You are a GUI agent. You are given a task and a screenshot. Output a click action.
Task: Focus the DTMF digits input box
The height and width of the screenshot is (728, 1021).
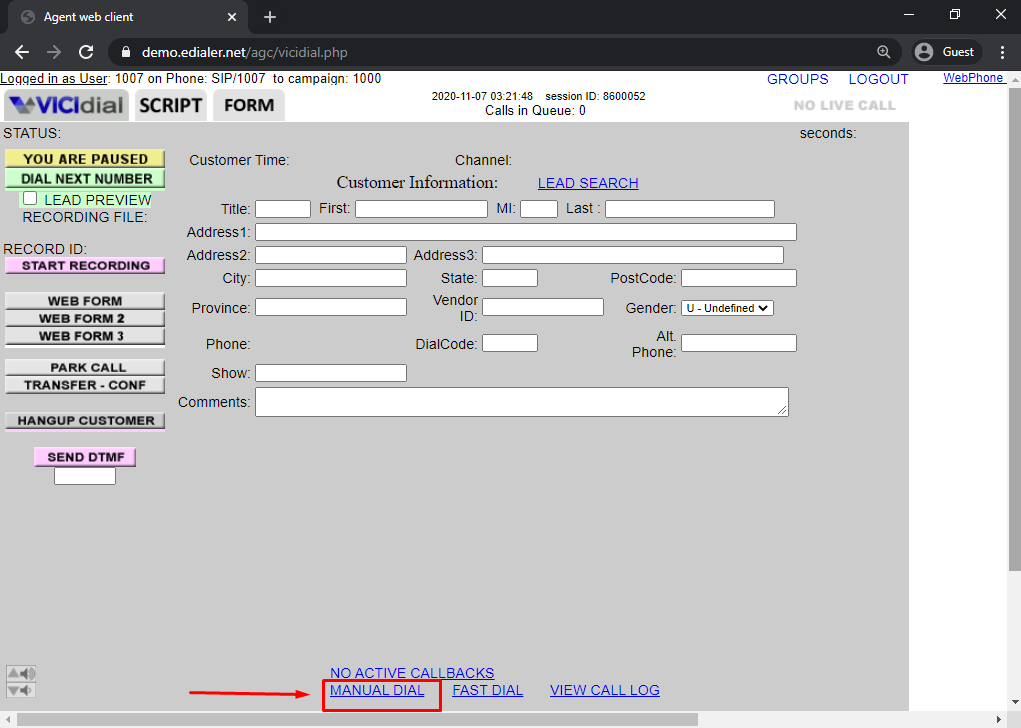tap(85, 477)
